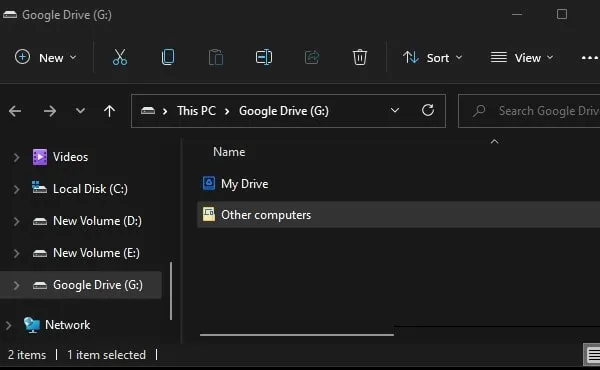Click the Local Disk (C:) drive icon
Screen dimensions: 600x370
(x=39, y=188)
